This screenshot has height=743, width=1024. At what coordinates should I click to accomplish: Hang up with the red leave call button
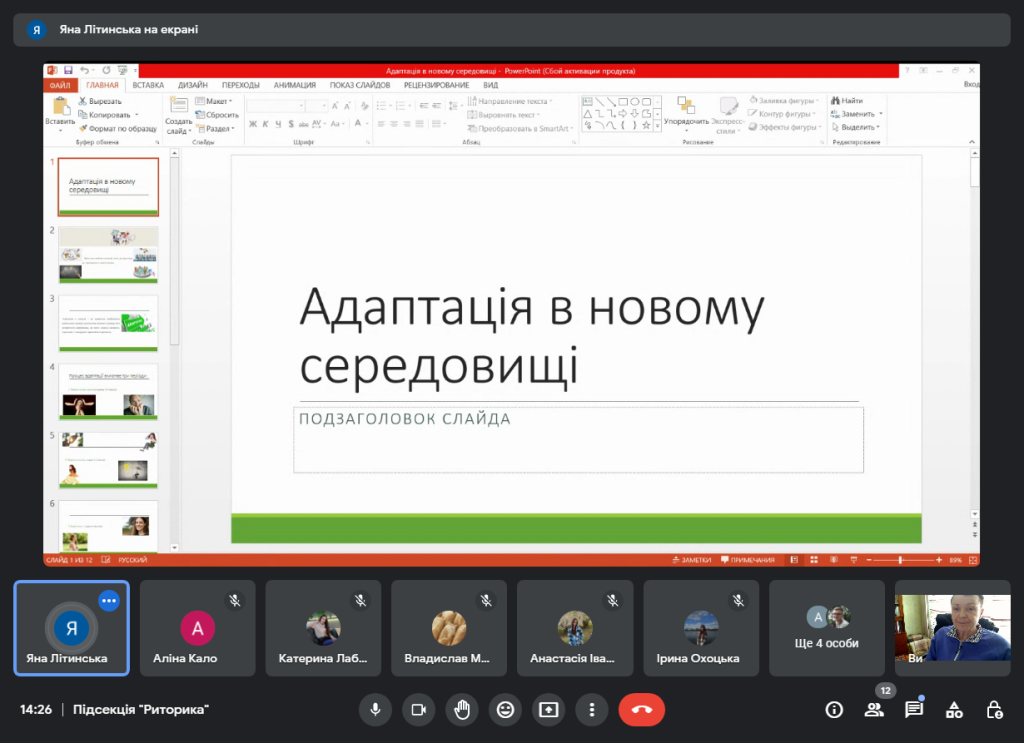[641, 709]
